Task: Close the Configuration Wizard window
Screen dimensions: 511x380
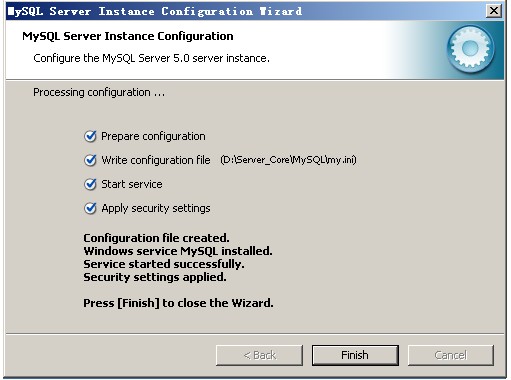Action: click(x=494, y=11)
